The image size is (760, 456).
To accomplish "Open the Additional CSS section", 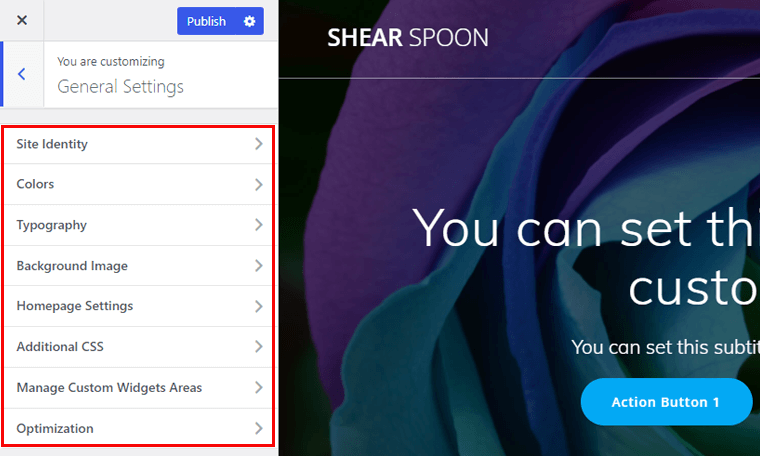I will coord(139,346).
